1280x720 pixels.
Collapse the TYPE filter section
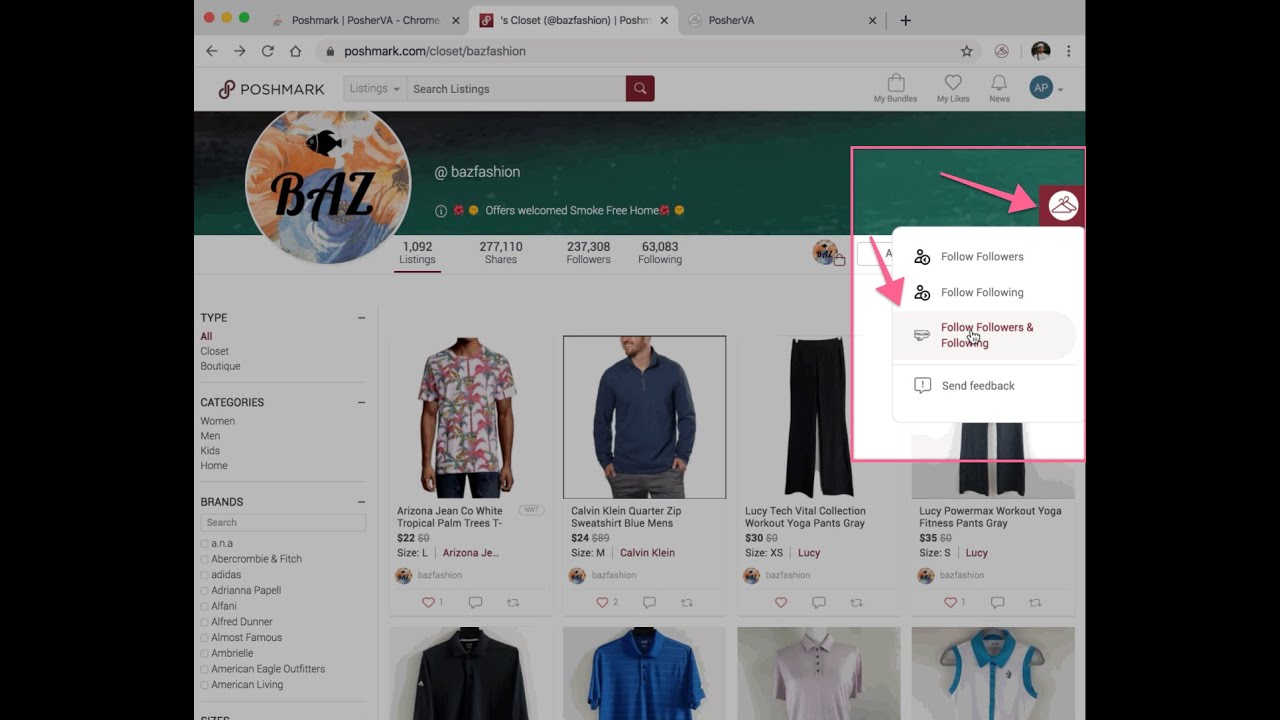point(361,318)
